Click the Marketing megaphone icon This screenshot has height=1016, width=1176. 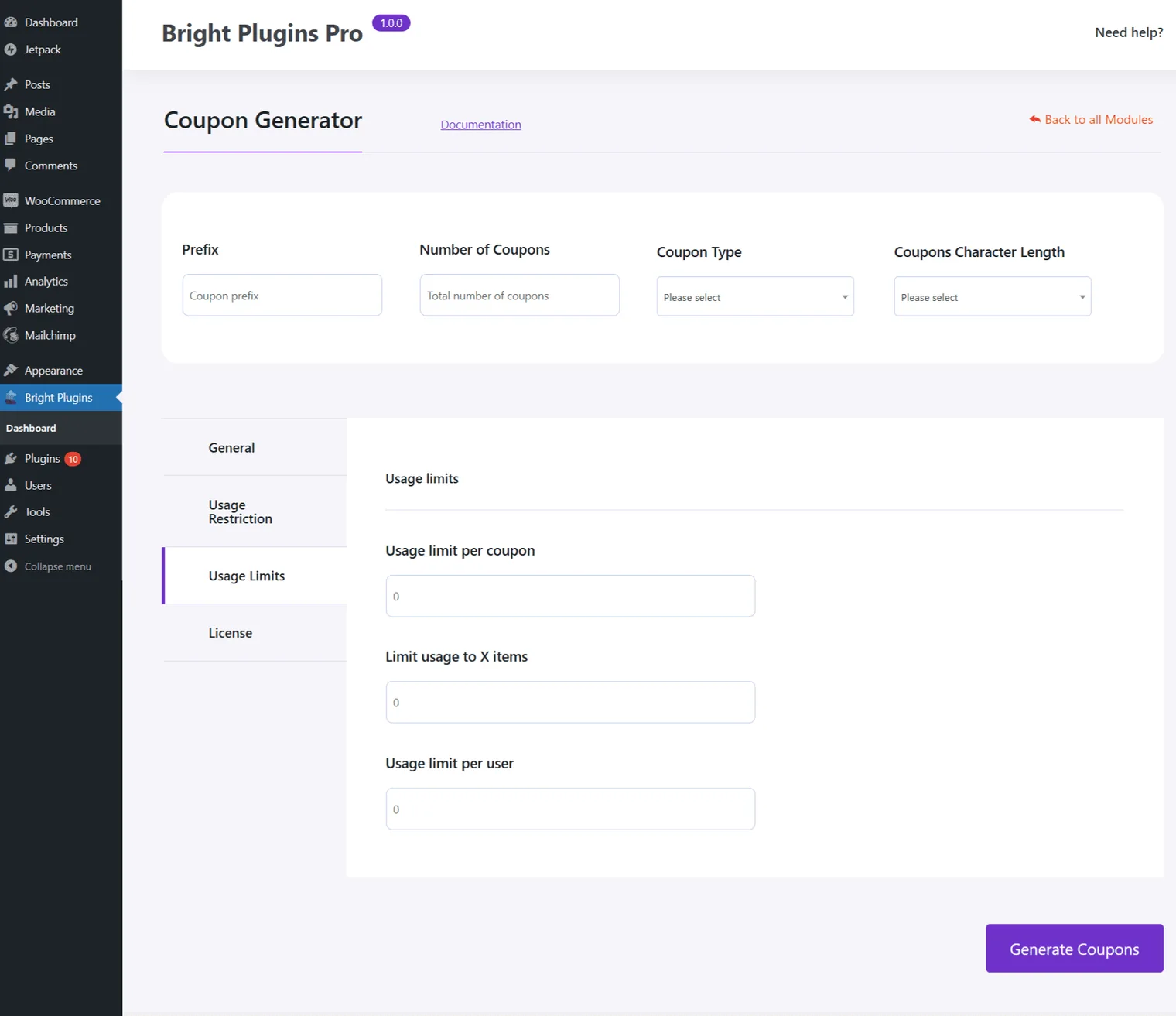point(11,308)
